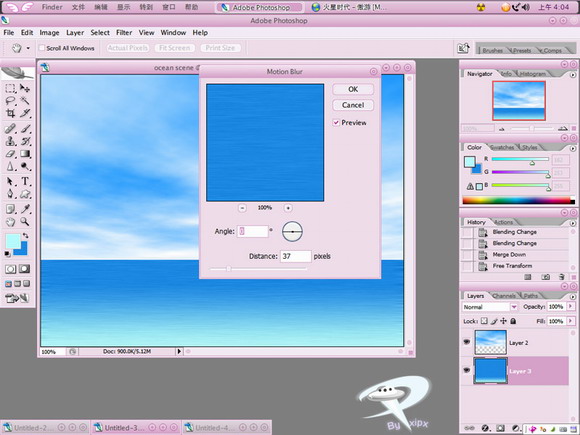Click the foreground color swatch in toolbox

[x=13, y=242]
